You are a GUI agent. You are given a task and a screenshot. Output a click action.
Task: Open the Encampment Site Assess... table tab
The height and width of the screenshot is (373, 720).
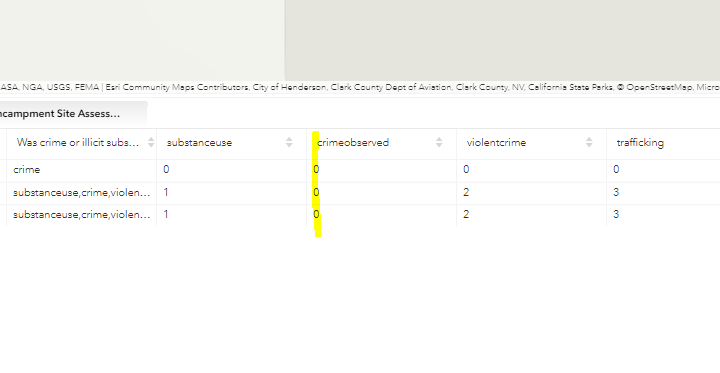(73, 113)
